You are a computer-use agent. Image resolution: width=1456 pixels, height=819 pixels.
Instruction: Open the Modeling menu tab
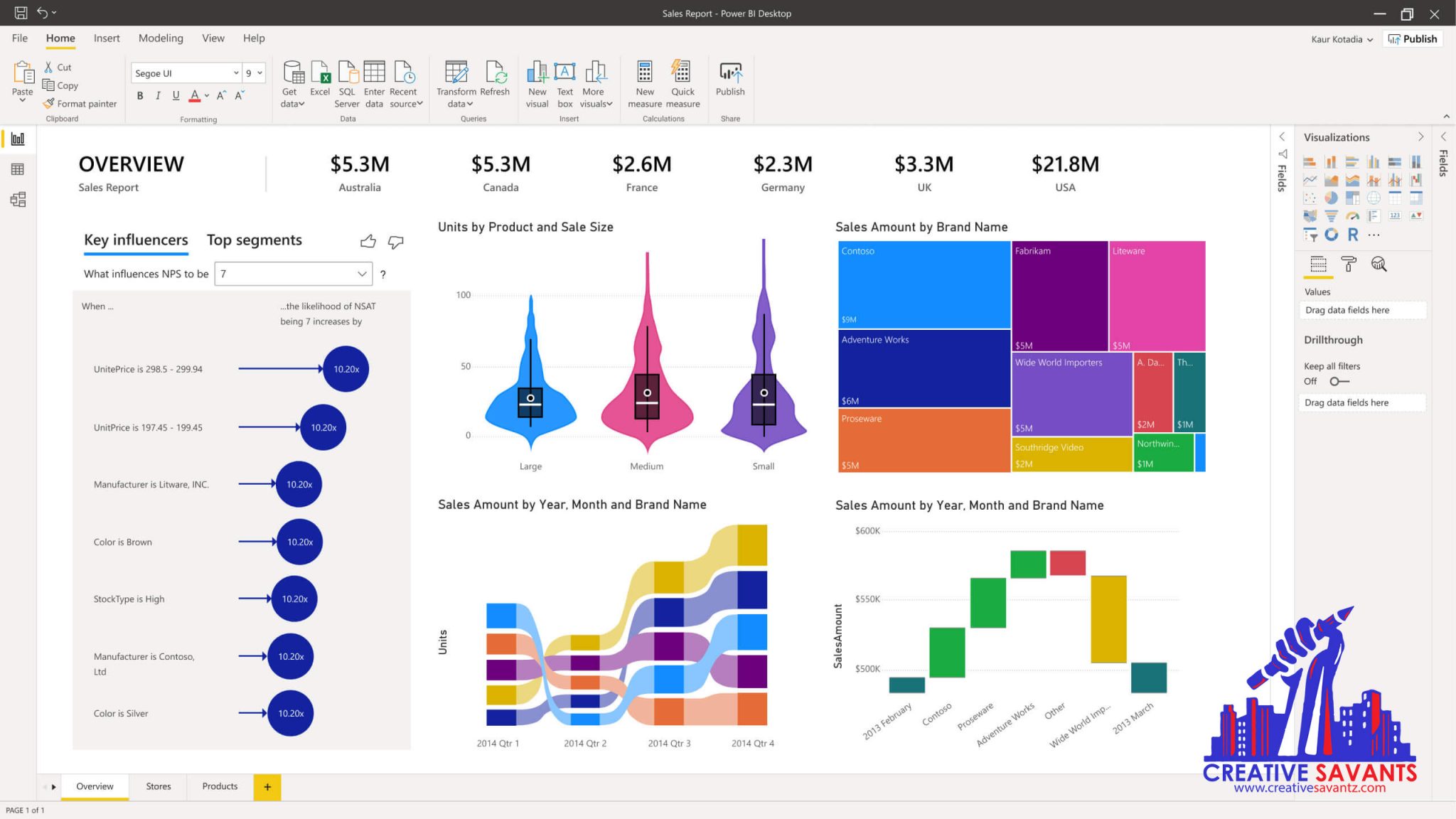click(x=161, y=37)
